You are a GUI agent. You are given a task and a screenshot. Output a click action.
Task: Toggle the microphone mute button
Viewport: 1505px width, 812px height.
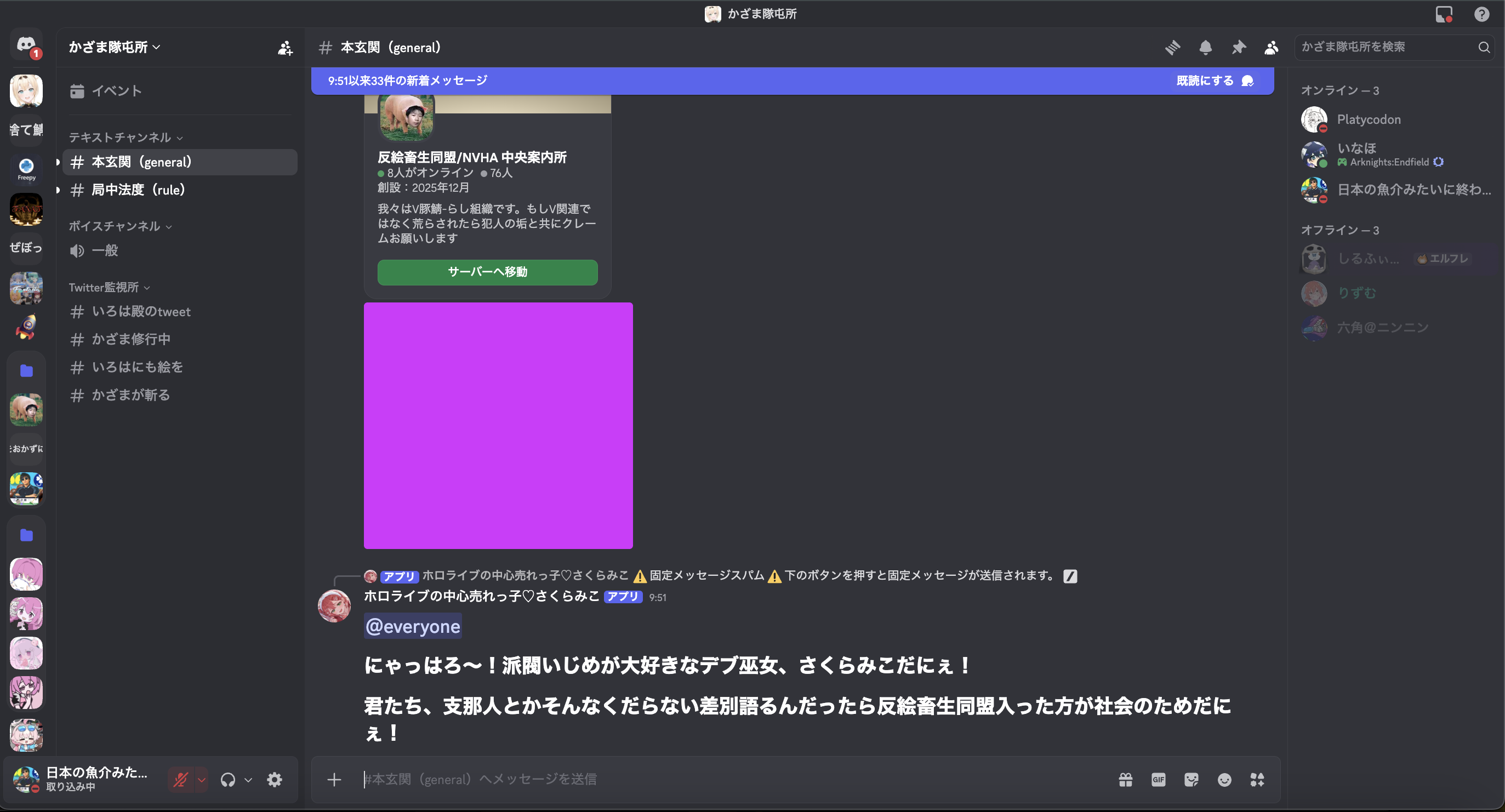click(x=180, y=779)
